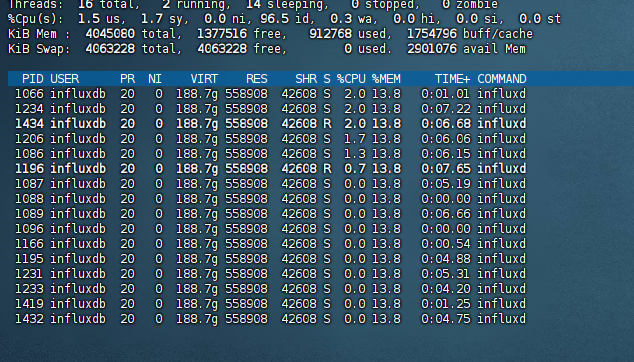Select PID 1166 in the process list

pyautogui.click(x=29, y=243)
